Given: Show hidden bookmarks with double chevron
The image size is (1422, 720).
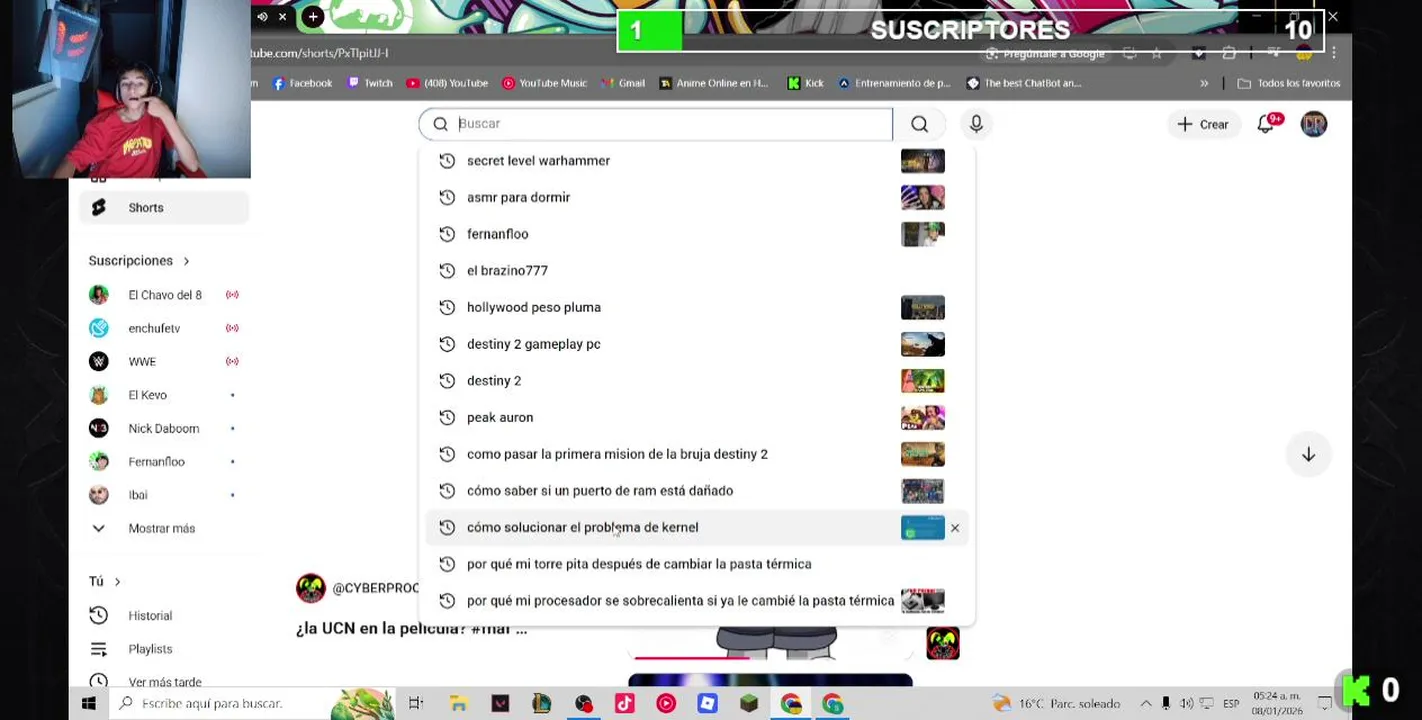Looking at the screenshot, I should click(1204, 83).
